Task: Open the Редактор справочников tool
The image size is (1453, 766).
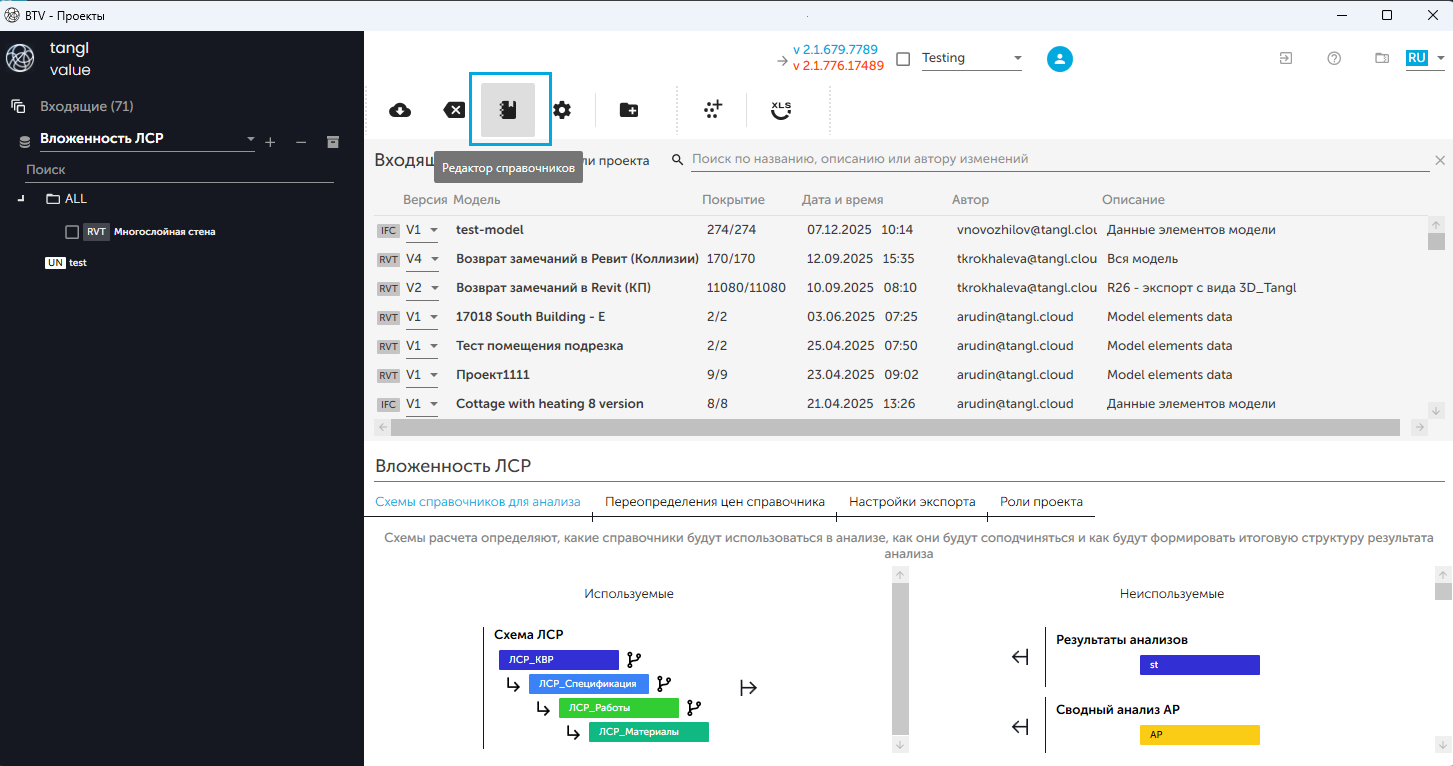Action: pos(508,110)
